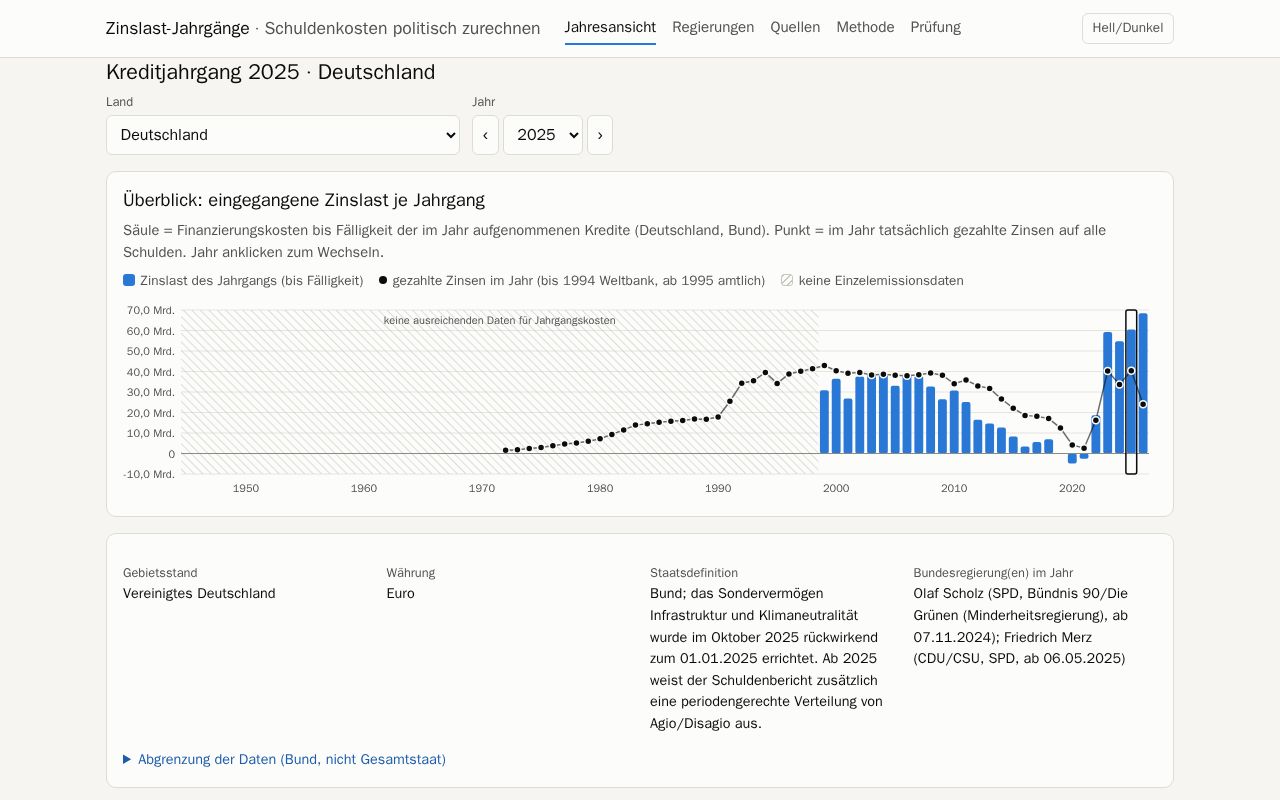The height and width of the screenshot is (800, 1280).
Task: Click the 'Bundesregierung(en) im Jahr' label
Action: [x=993, y=573]
